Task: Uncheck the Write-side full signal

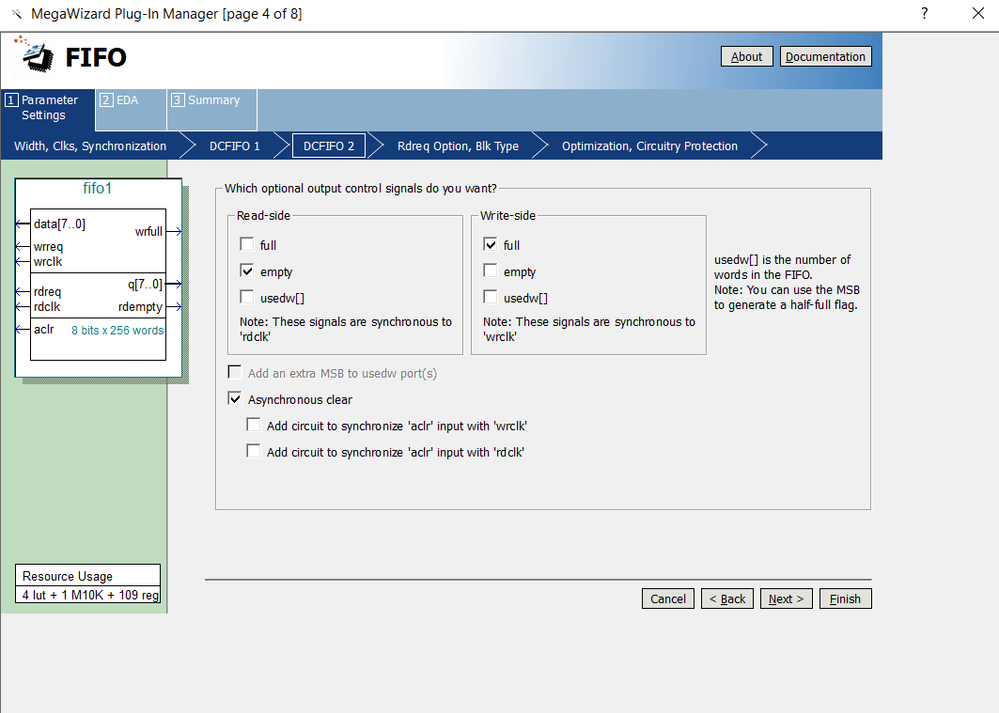Action: [490, 244]
